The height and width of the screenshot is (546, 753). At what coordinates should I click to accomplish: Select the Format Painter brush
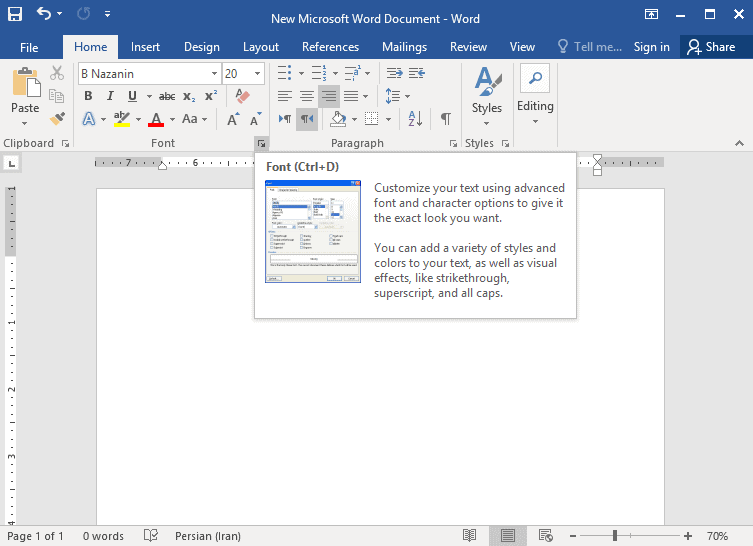[57, 118]
